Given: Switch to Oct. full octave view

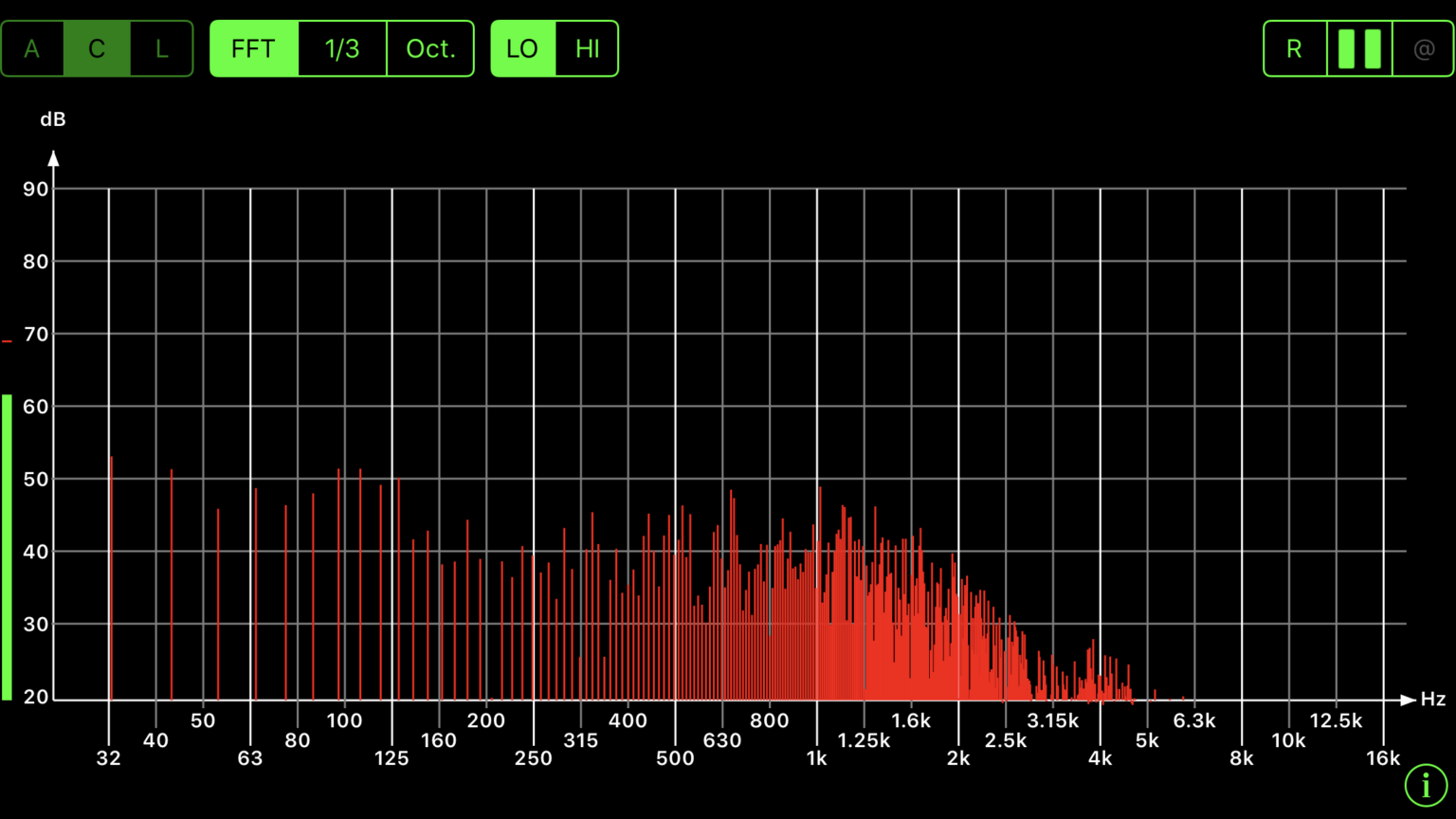Looking at the screenshot, I should [x=429, y=47].
